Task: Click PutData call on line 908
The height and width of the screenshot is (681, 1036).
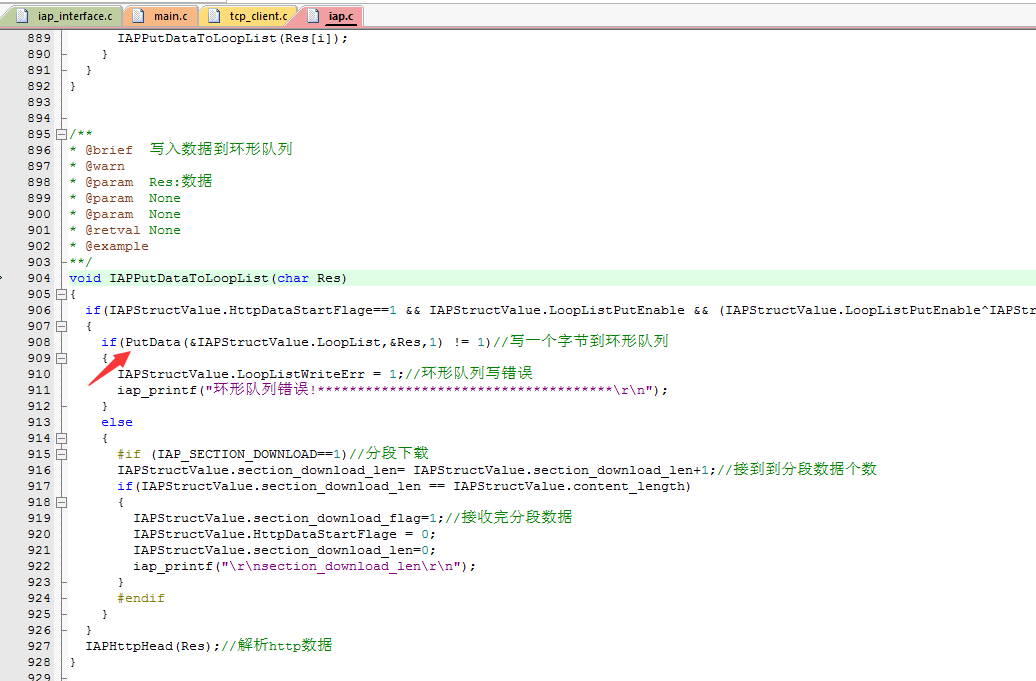Action: [153, 342]
